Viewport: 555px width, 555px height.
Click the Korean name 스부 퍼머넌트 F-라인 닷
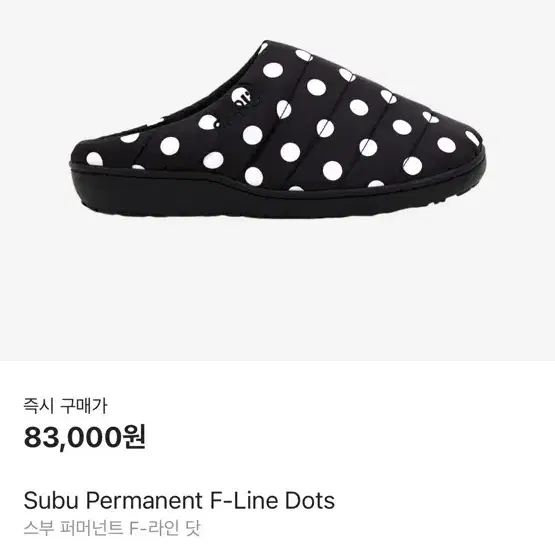tap(112, 528)
